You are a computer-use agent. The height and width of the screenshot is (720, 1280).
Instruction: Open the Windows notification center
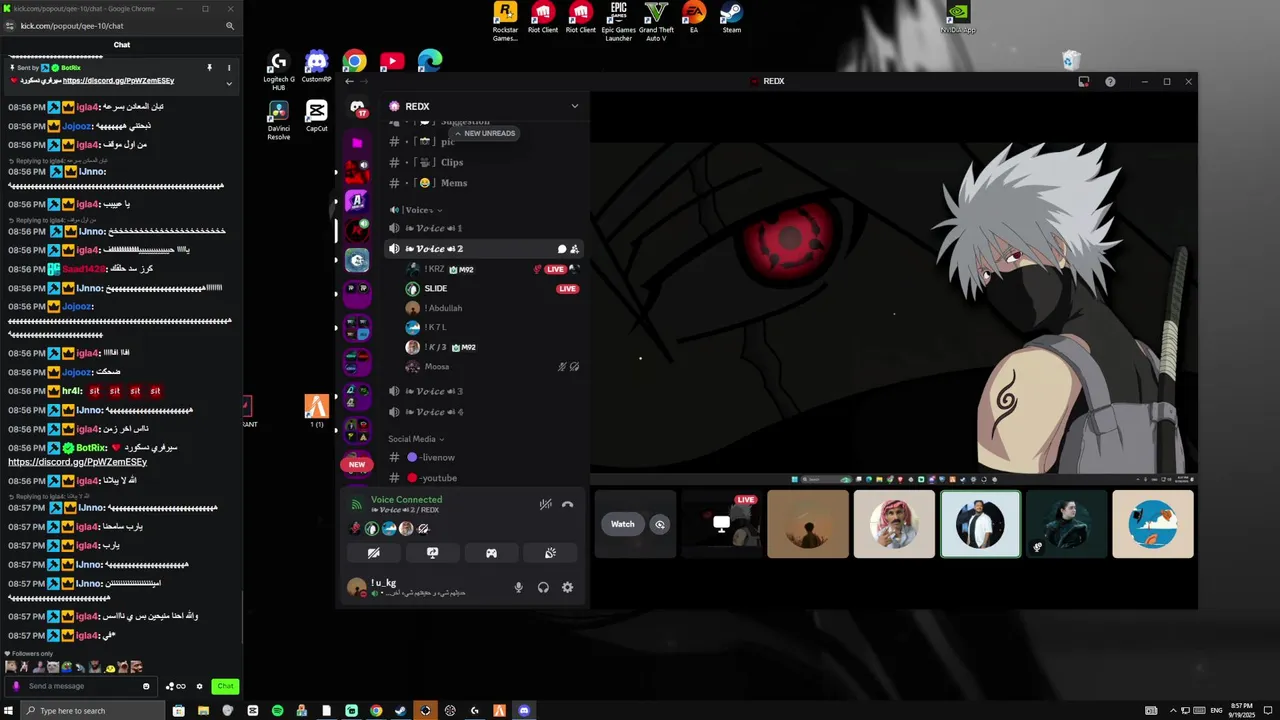1268,711
